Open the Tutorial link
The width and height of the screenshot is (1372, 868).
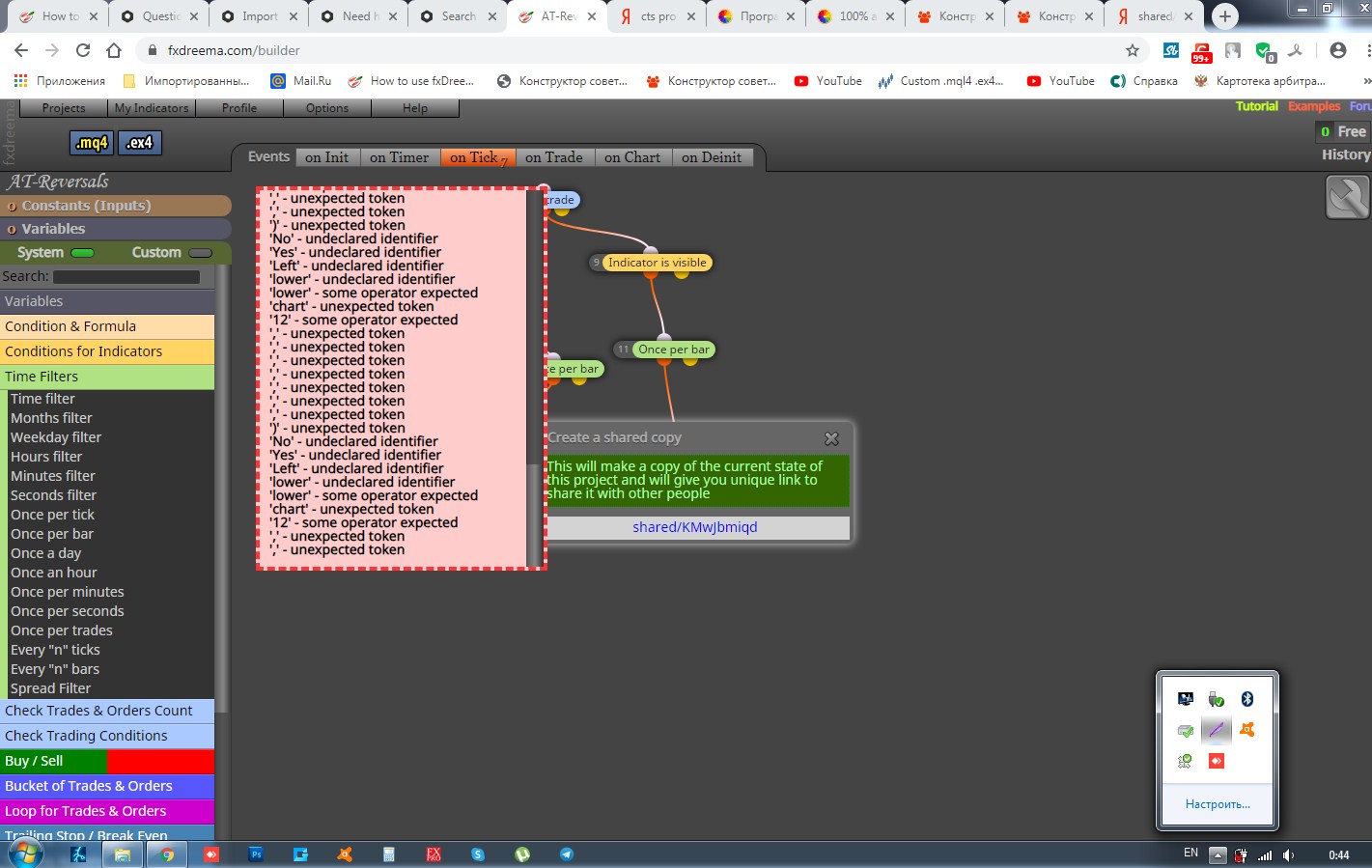pyautogui.click(x=1257, y=106)
